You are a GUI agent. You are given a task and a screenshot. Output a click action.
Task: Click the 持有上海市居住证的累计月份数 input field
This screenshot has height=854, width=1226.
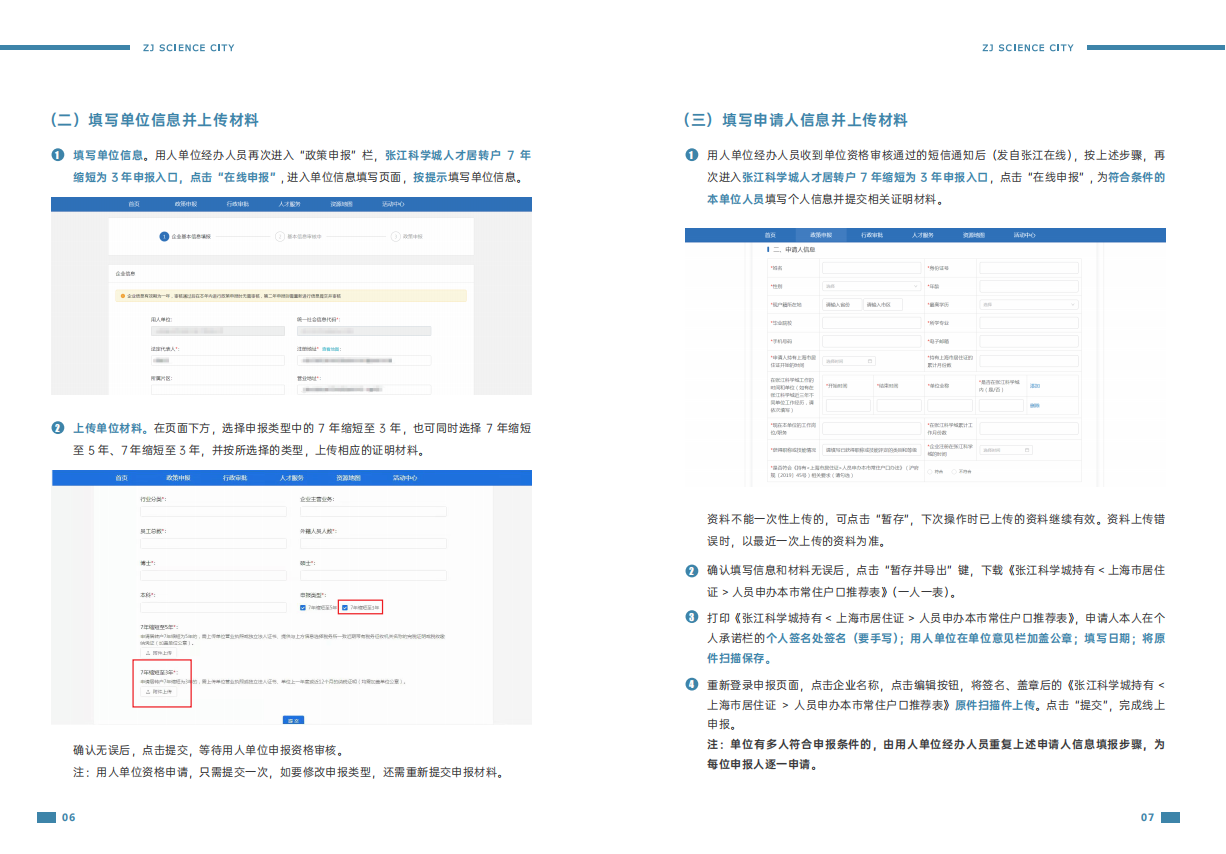pyautogui.click(x=1029, y=361)
